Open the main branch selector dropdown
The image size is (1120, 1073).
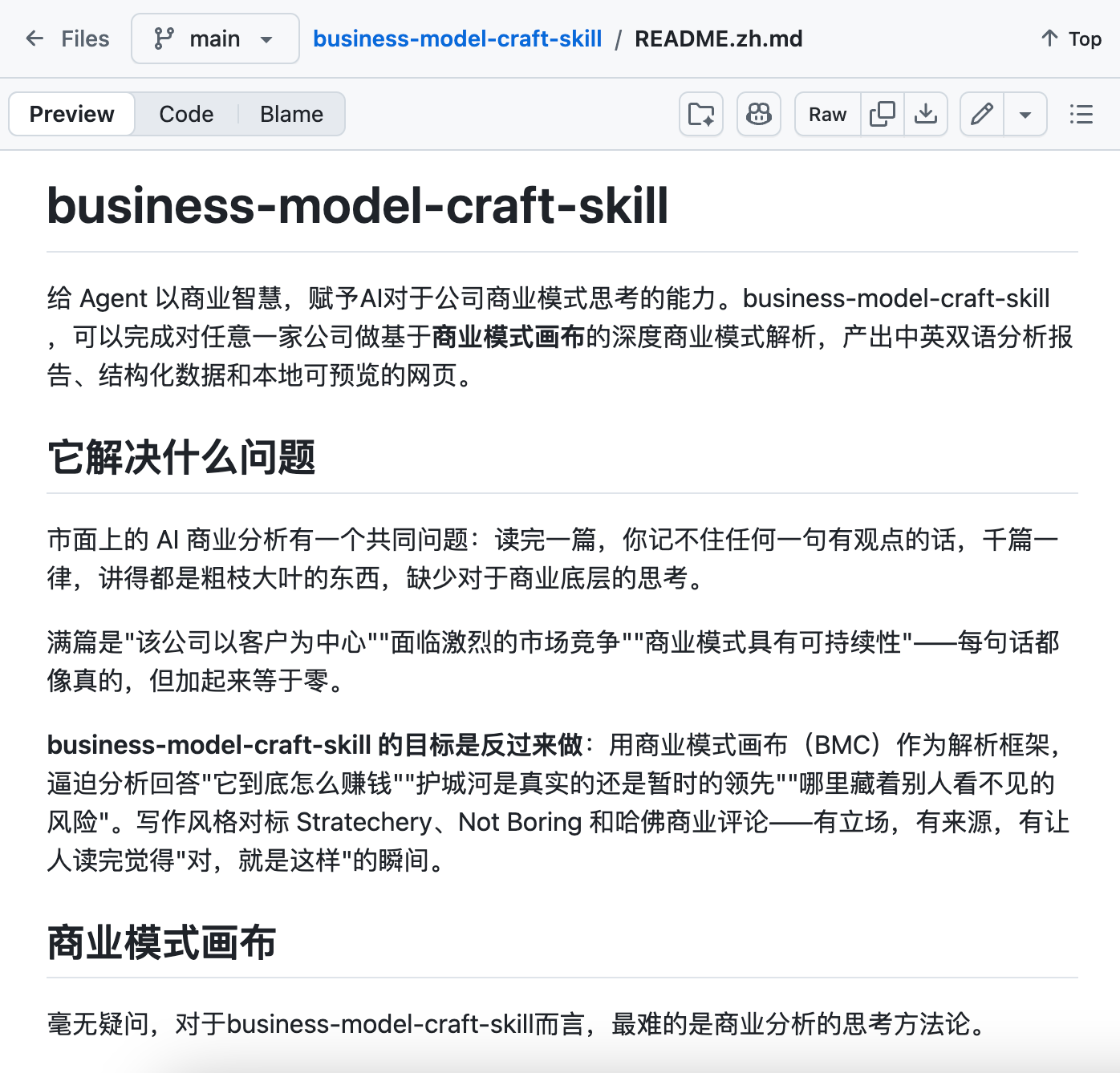pyautogui.click(x=215, y=38)
